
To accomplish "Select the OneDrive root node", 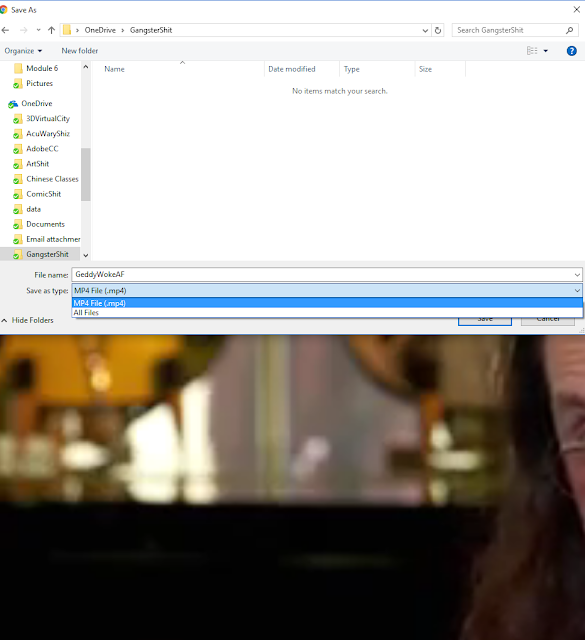I will click(x=37, y=104).
